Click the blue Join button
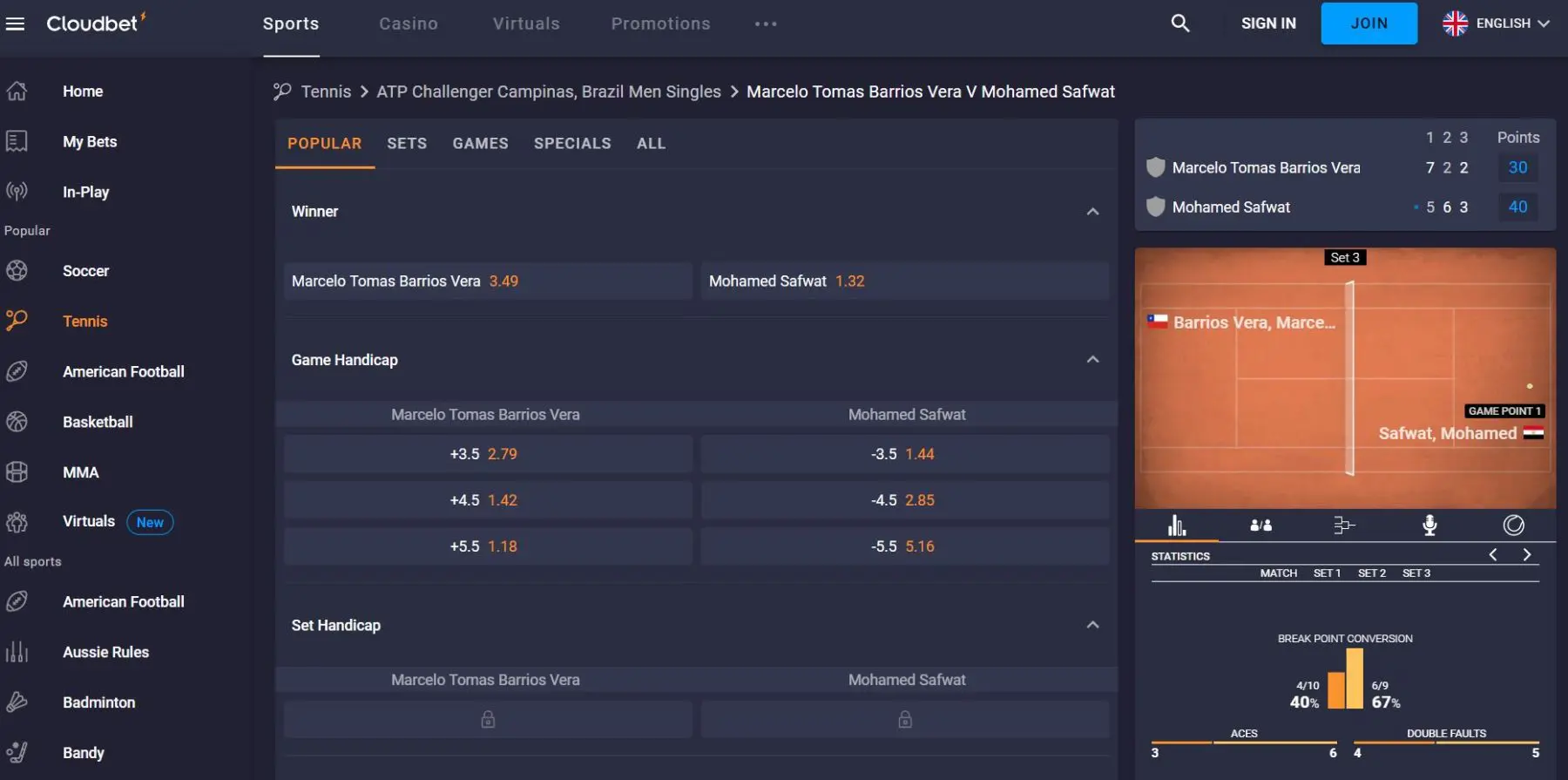The width and height of the screenshot is (1568, 780). coord(1369,24)
